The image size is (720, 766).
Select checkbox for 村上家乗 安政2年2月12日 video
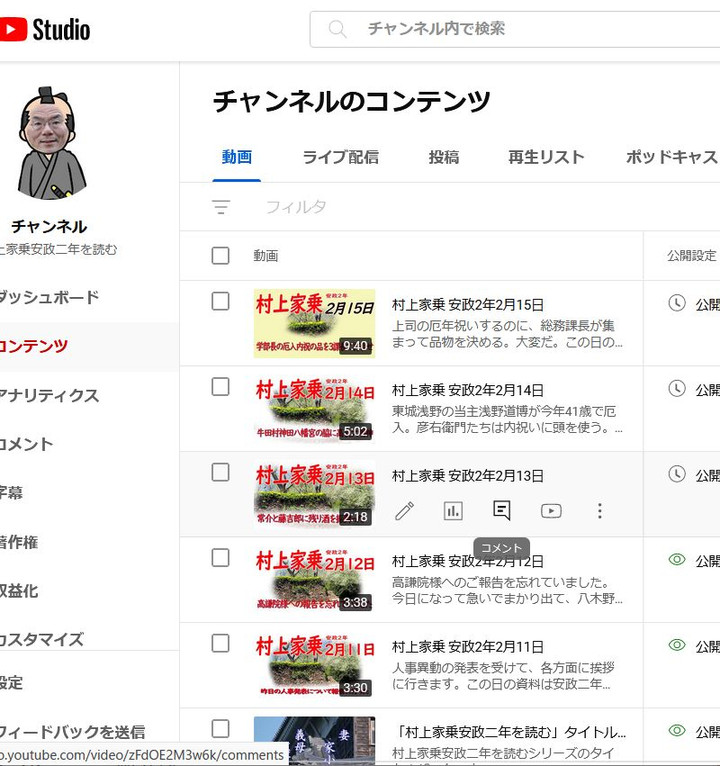click(x=221, y=558)
